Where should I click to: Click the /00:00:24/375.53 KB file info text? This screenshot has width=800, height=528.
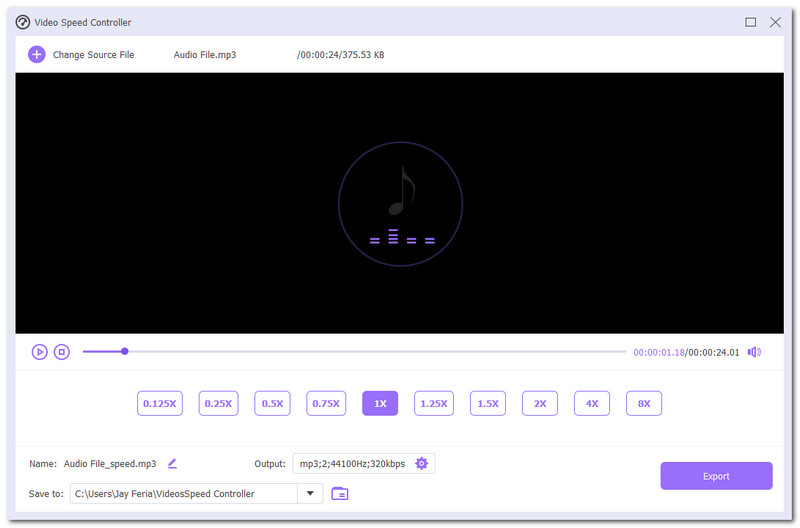pyautogui.click(x=340, y=55)
